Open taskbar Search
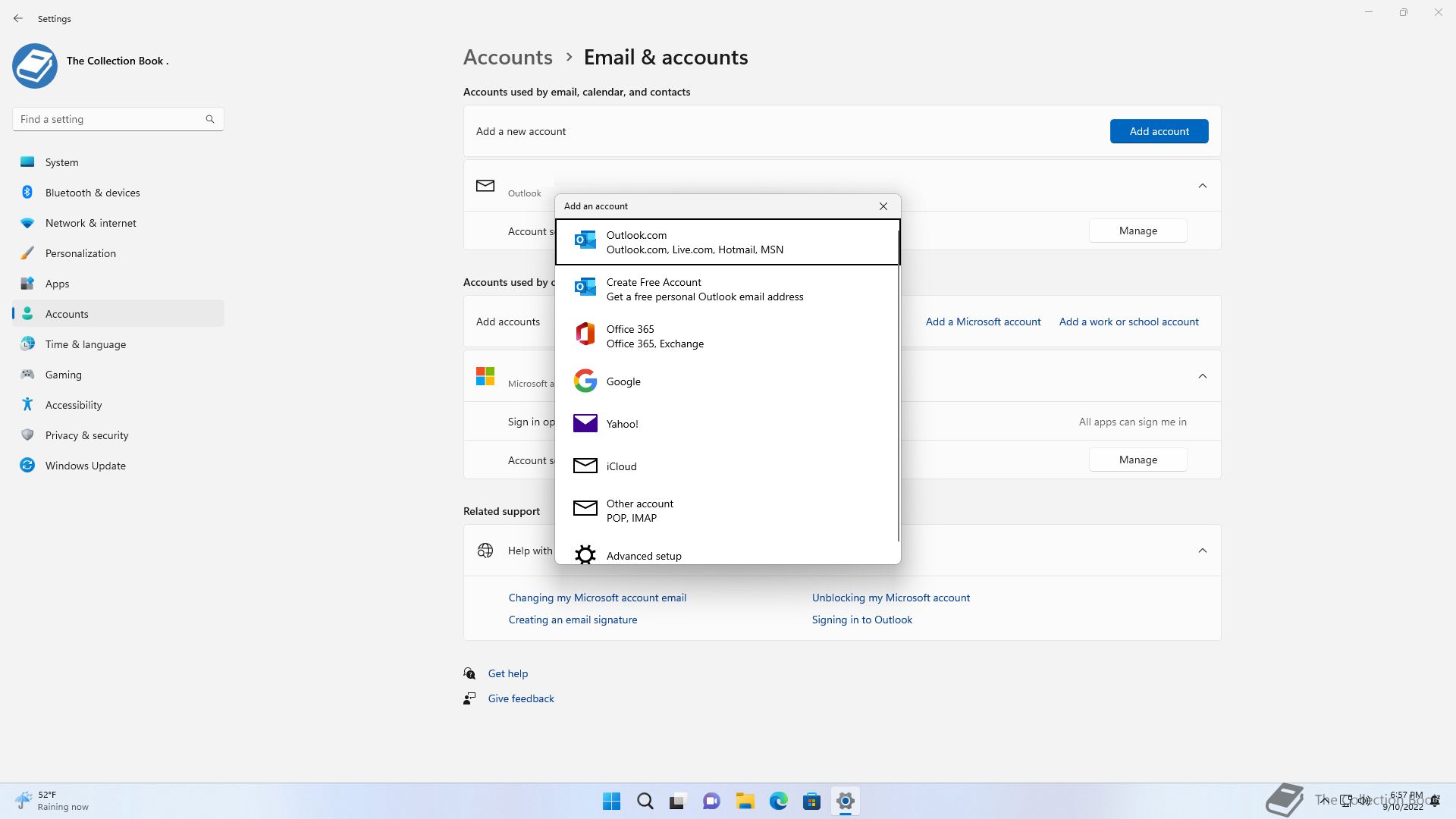1456x819 pixels. point(645,801)
